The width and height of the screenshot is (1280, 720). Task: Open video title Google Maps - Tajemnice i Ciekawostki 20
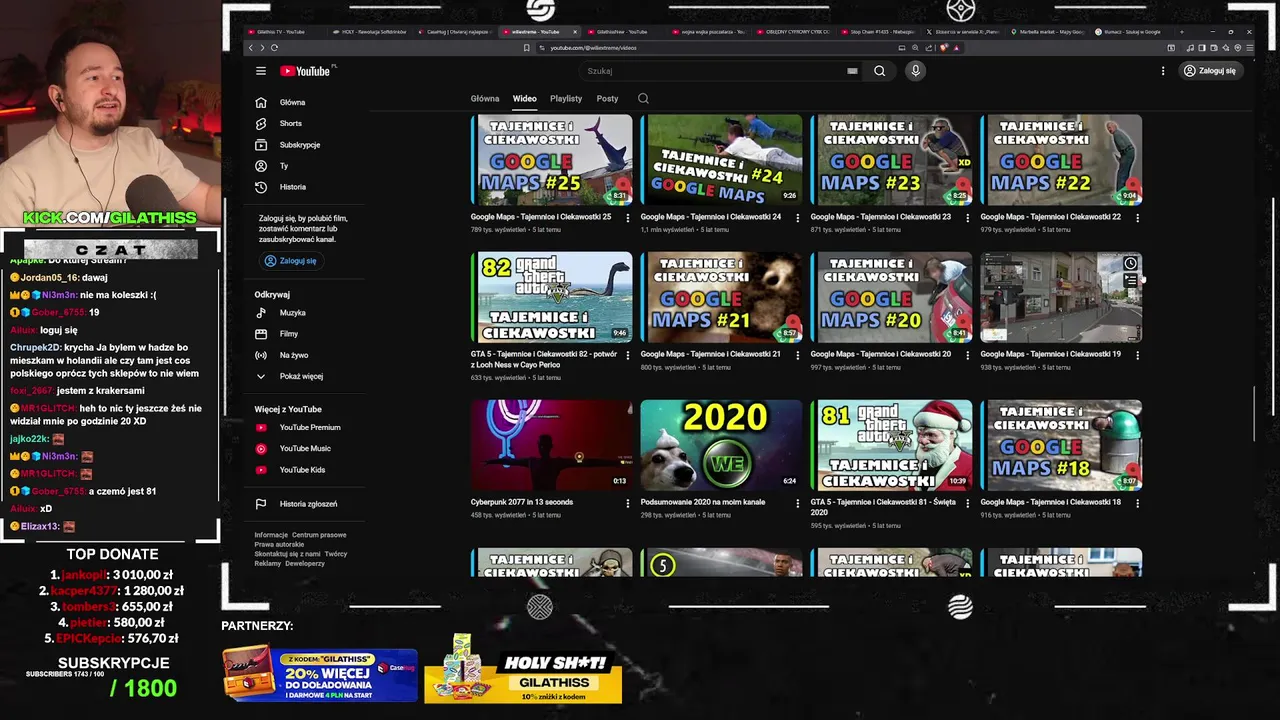pos(881,354)
